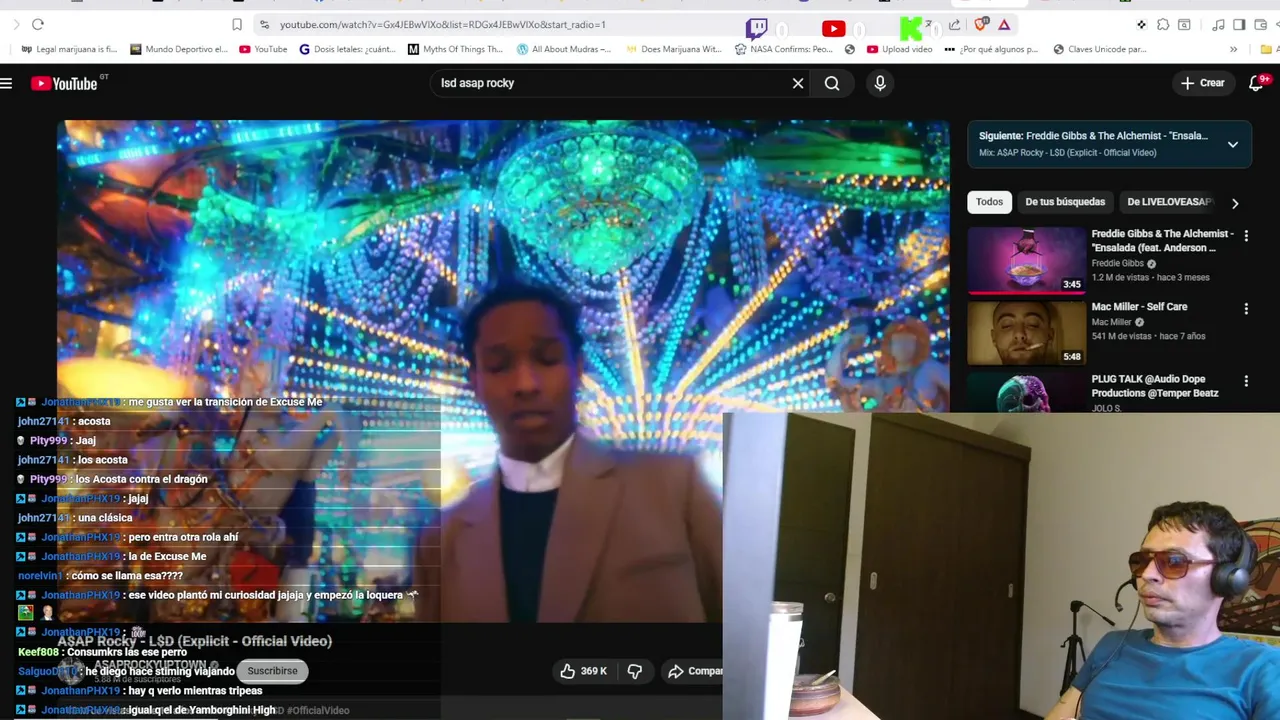The image size is (1280, 720).
Task: Open options menu for PLUG TALK video
Action: coord(1246,381)
